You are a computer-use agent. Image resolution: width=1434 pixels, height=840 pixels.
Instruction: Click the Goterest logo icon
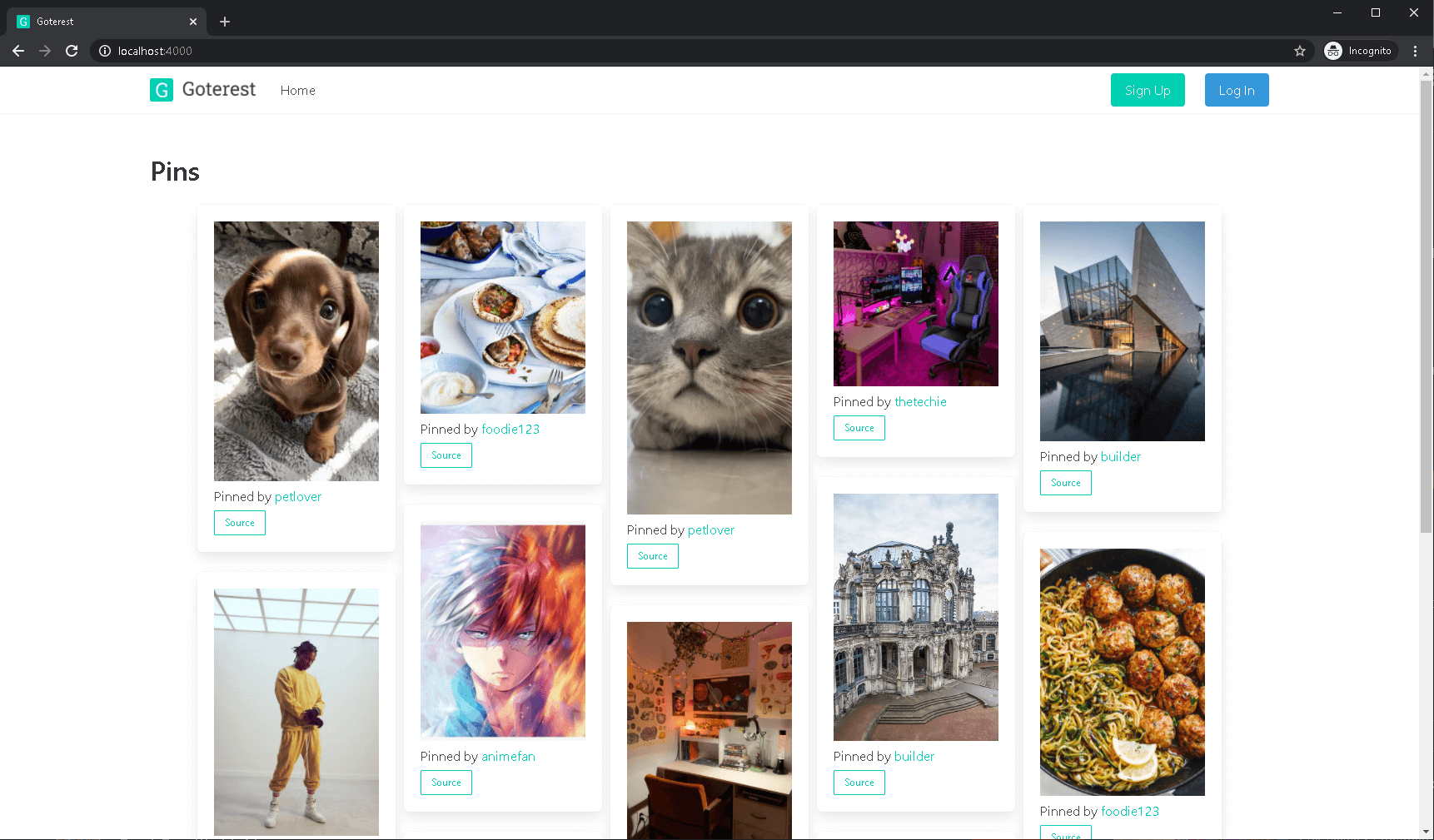pyautogui.click(x=162, y=90)
